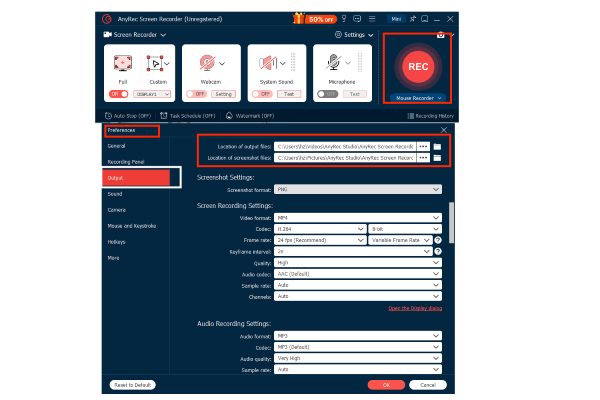Click the pin-to-top icon
Image resolution: width=600 pixels, height=400 pixels.
(412, 18)
